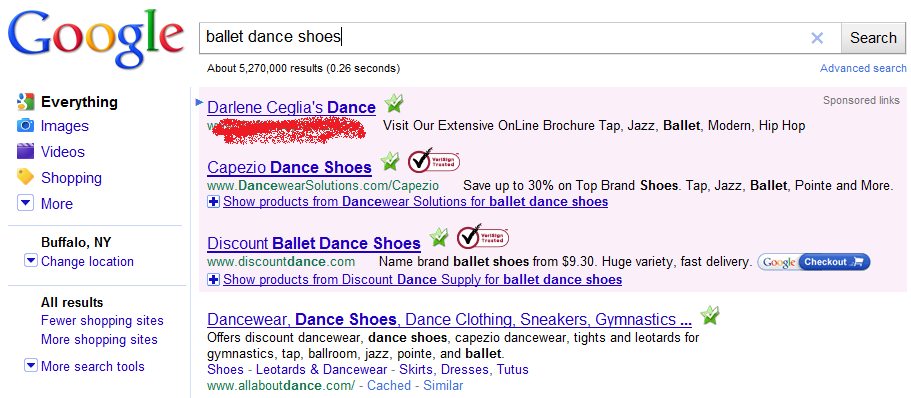This screenshot has height=398, width=911.
Task: Click More search tools link
Action: point(92,367)
